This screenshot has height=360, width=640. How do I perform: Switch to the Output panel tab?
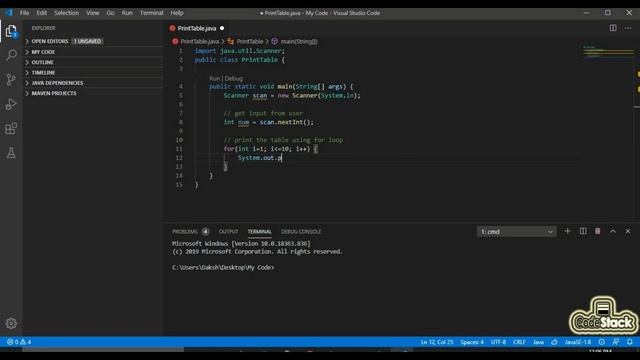tap(228, 231)
